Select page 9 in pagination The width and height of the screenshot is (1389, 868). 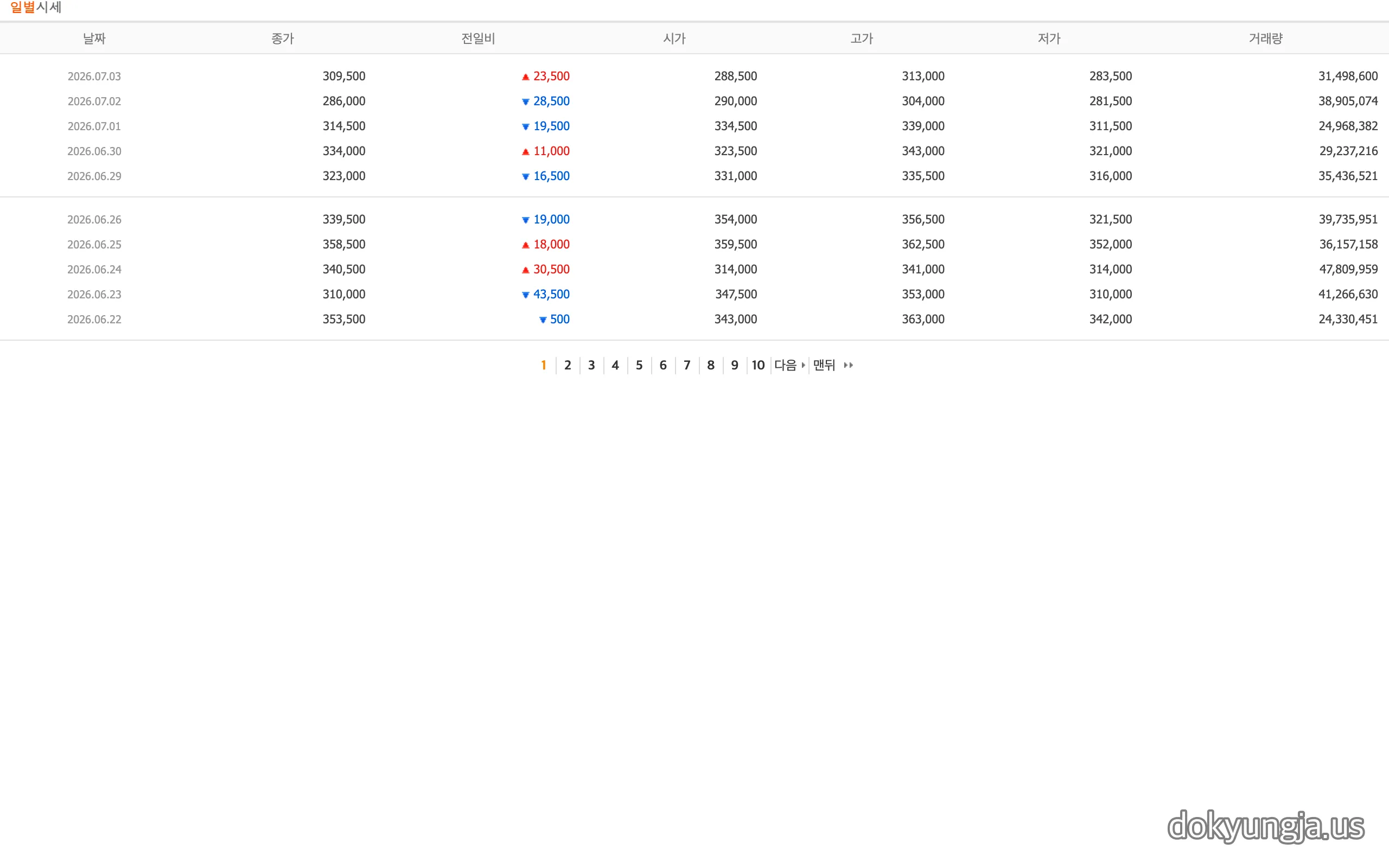coord(734,365)
